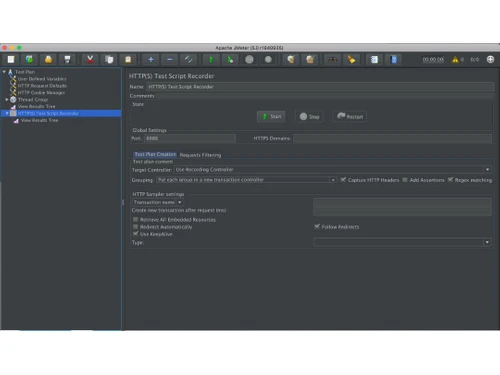This screenshot has width=500, height=375.
Task: Click the plus Expand All toolbar icon
Action: tap(151, 60)
